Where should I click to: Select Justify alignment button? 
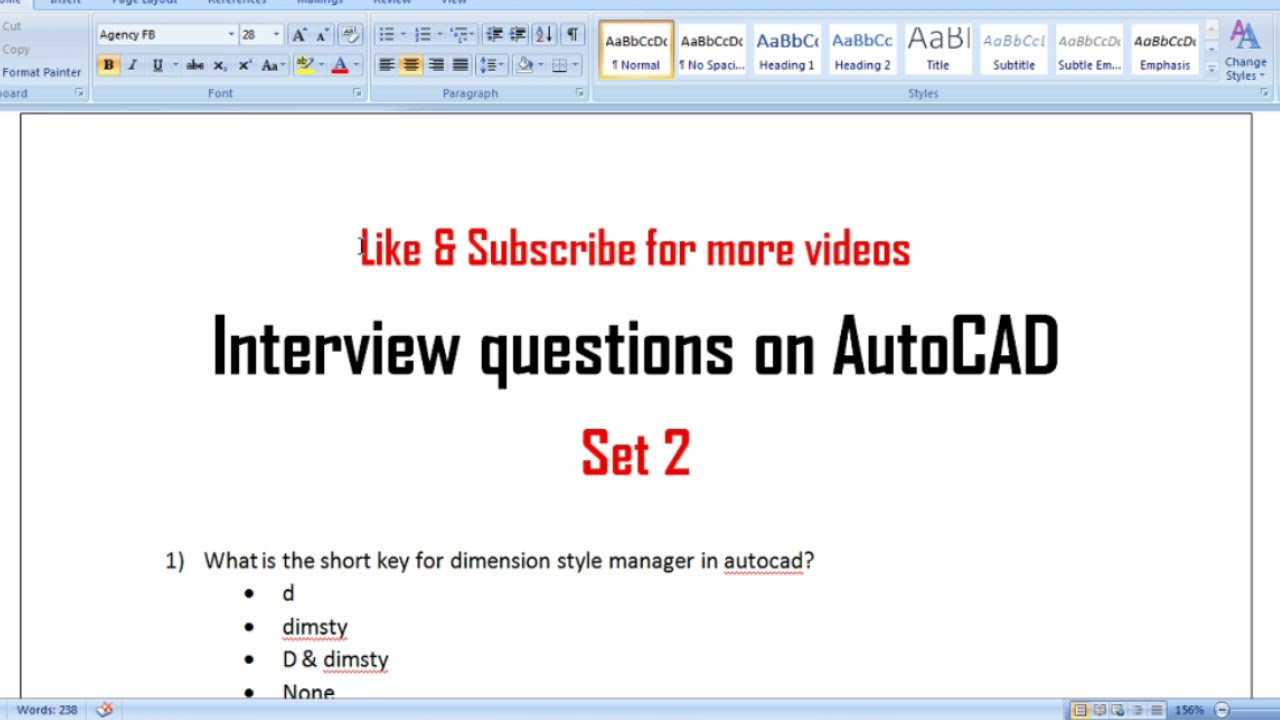click(x=460, y=65)
